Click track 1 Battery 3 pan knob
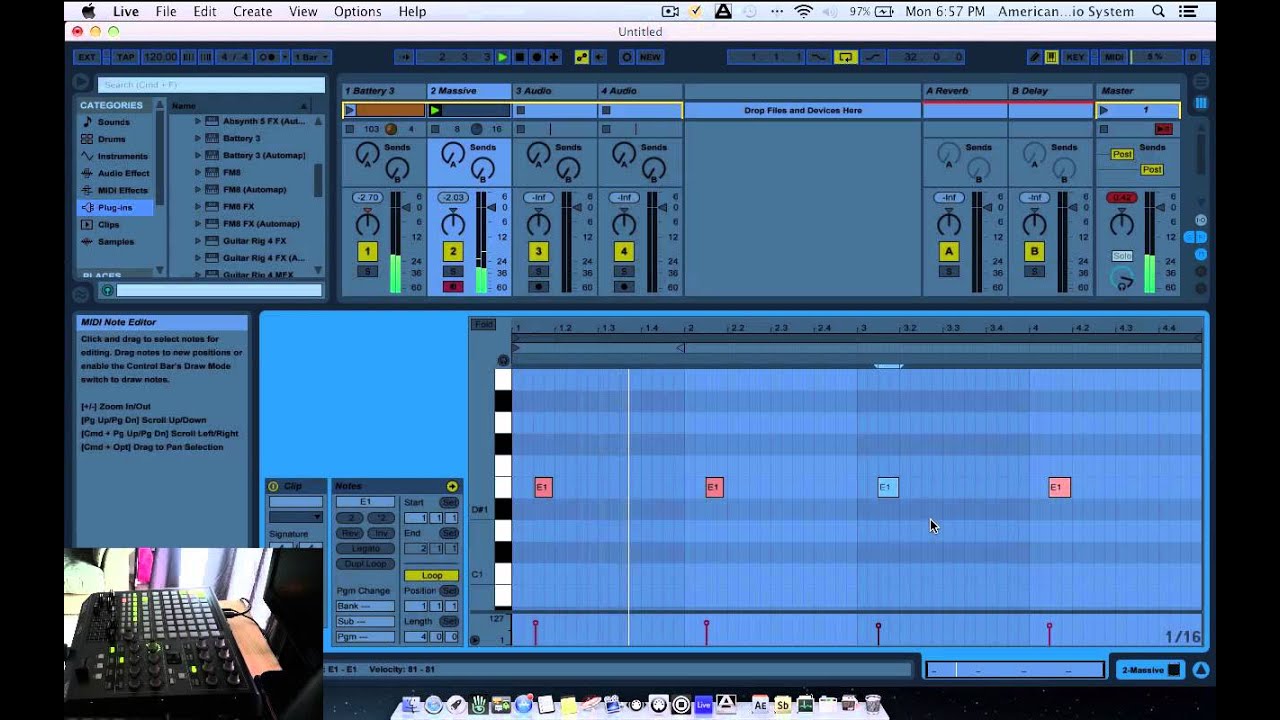 tap(367, 223)
